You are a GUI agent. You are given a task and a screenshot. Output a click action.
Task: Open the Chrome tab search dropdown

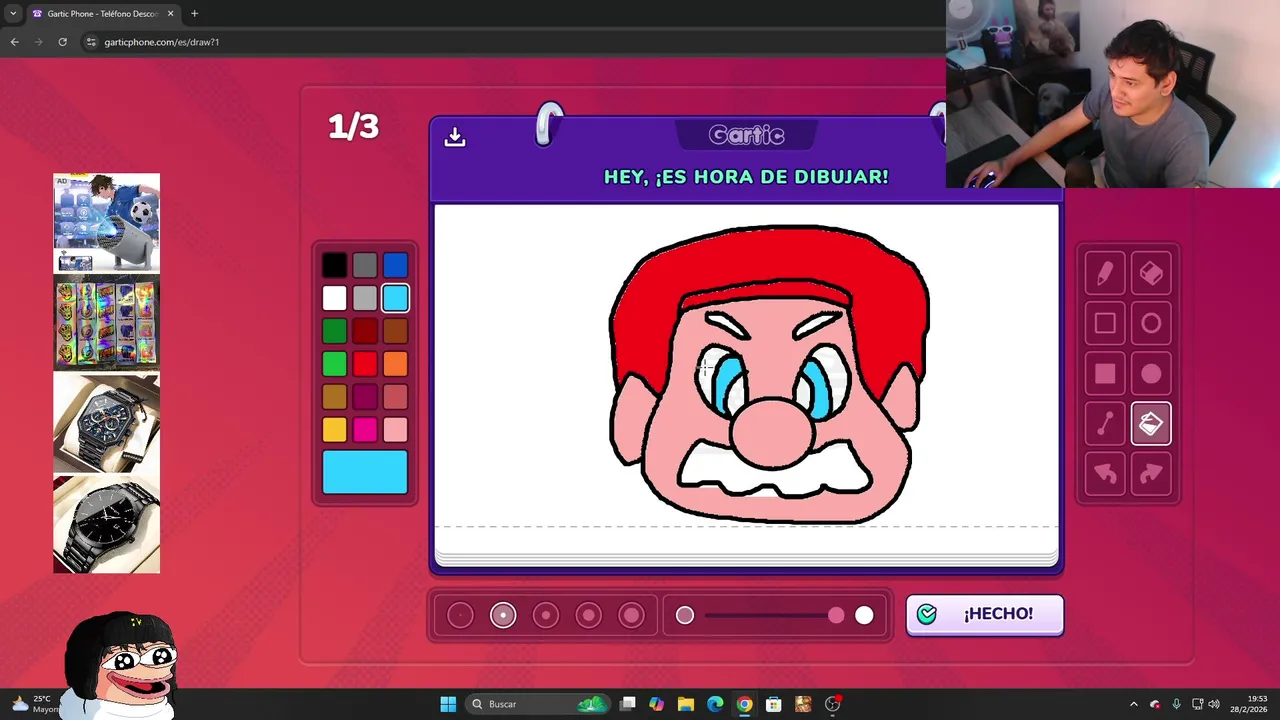[x=12, y=14]
